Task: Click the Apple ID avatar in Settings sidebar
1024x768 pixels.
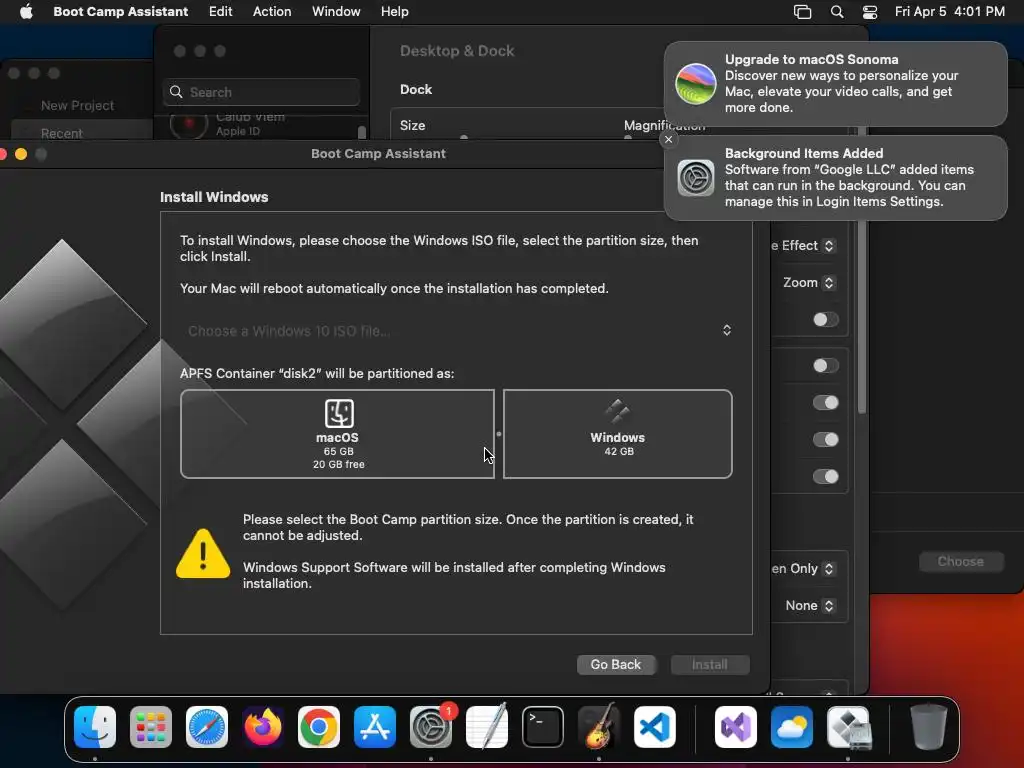Action: click(189, 124)
